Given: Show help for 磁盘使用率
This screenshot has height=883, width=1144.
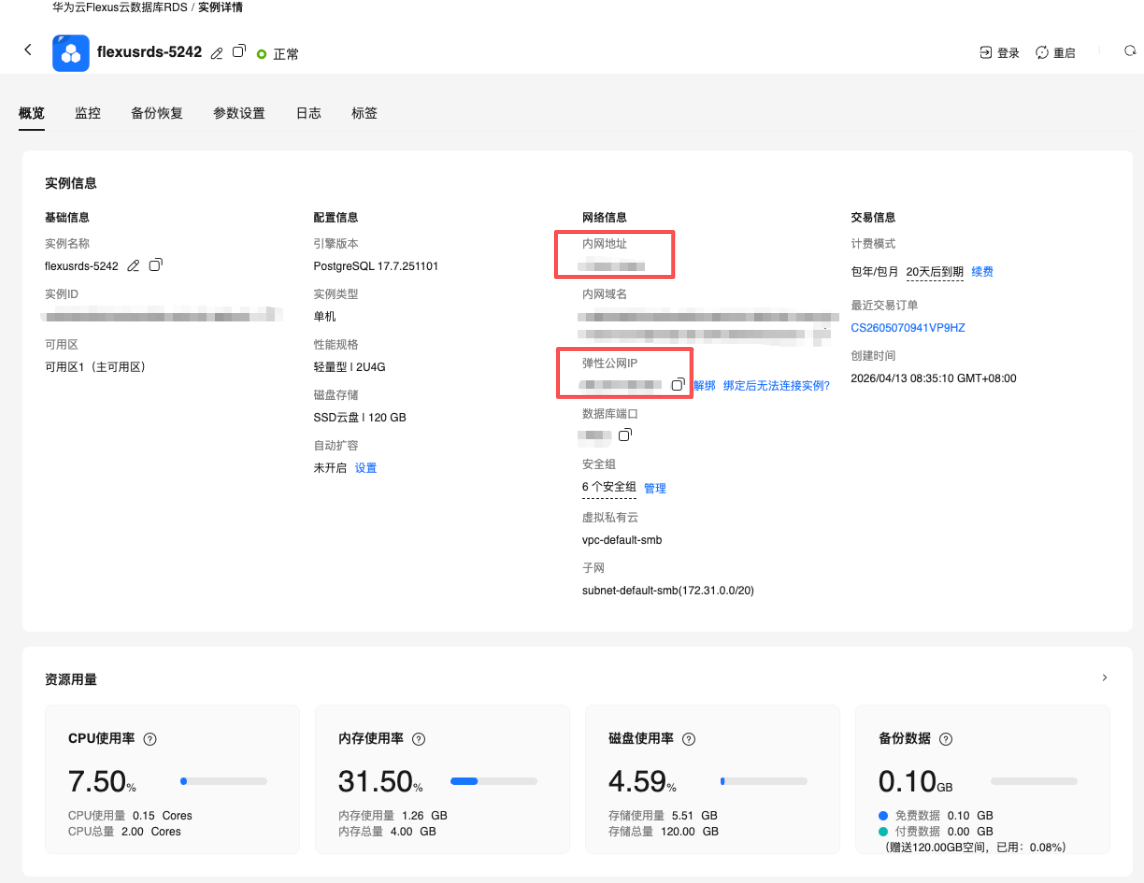Looking at the screenshot, I should [689, 739].
